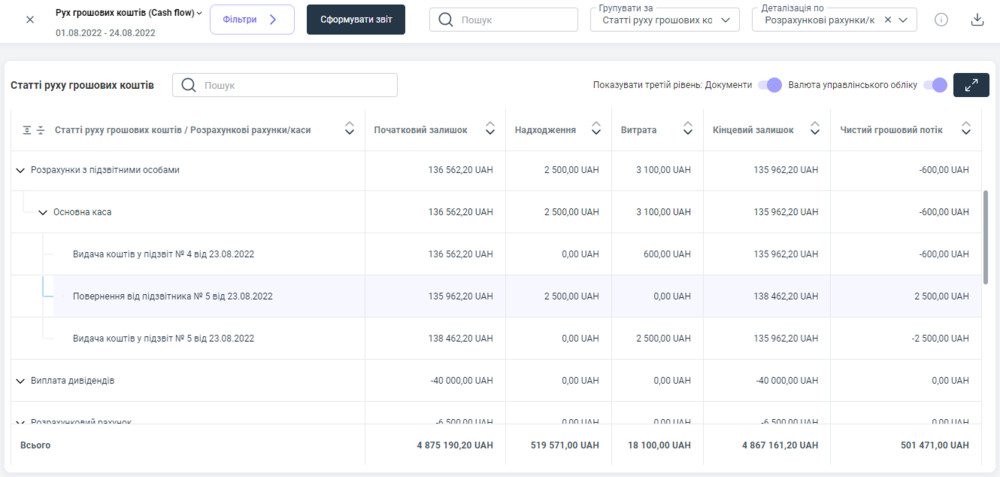The image size is (1000, 477).
Task: Click the fullscreen expand table icon
Action: [970, 85]
